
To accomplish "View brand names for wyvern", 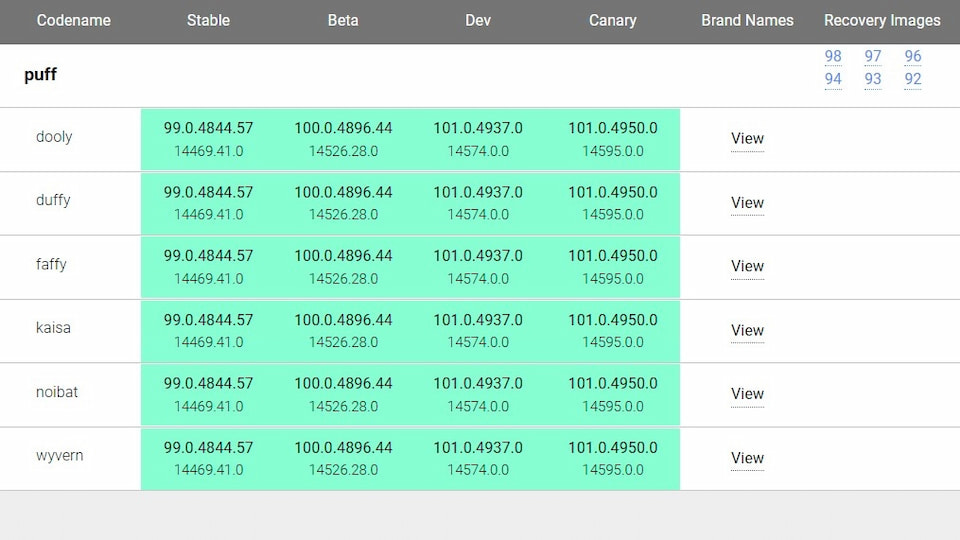I will (x=747, y=458).
